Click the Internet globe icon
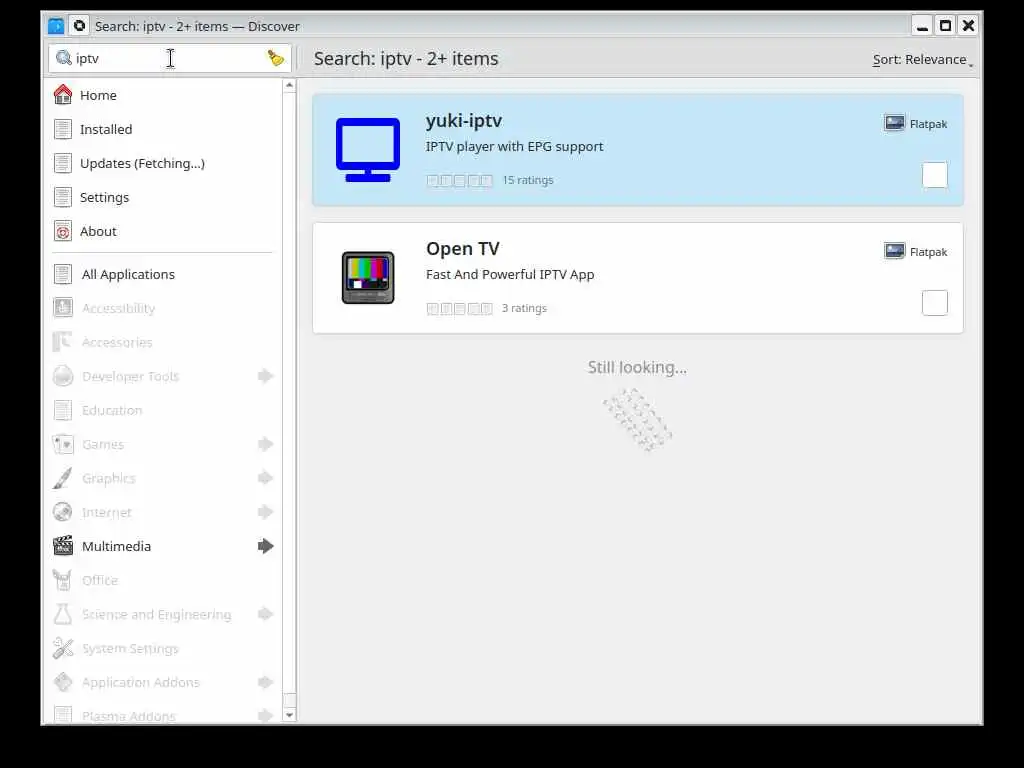Screen dimensions: 1024x768 tap(63, 511)
